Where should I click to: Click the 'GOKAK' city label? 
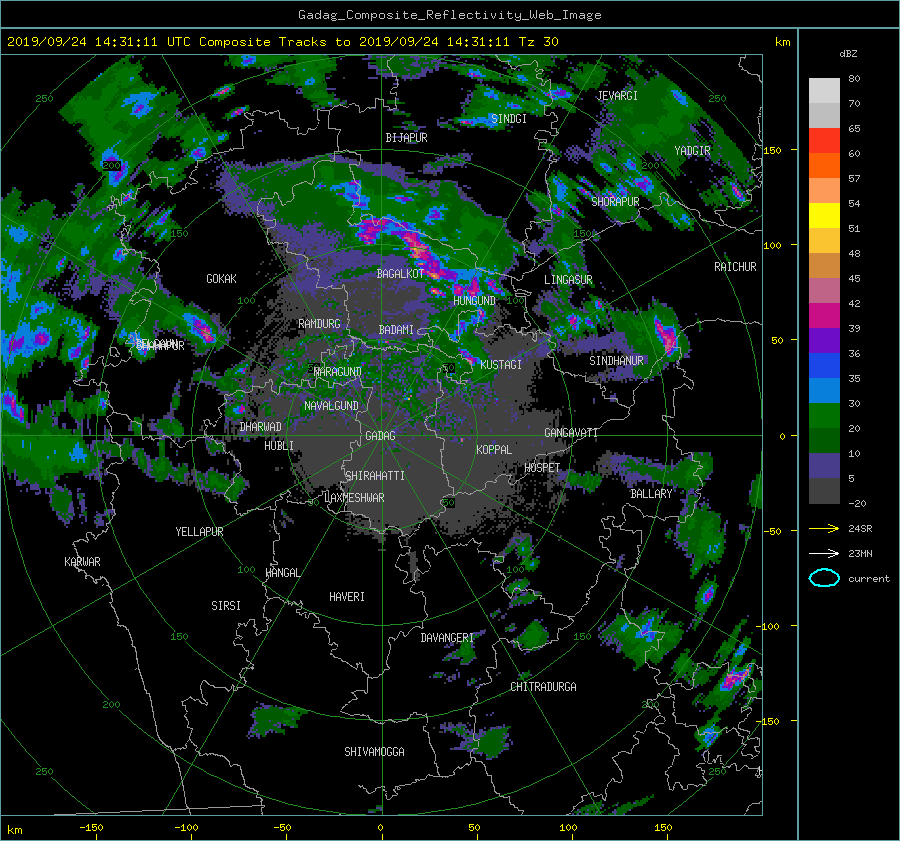click(221, 279)
